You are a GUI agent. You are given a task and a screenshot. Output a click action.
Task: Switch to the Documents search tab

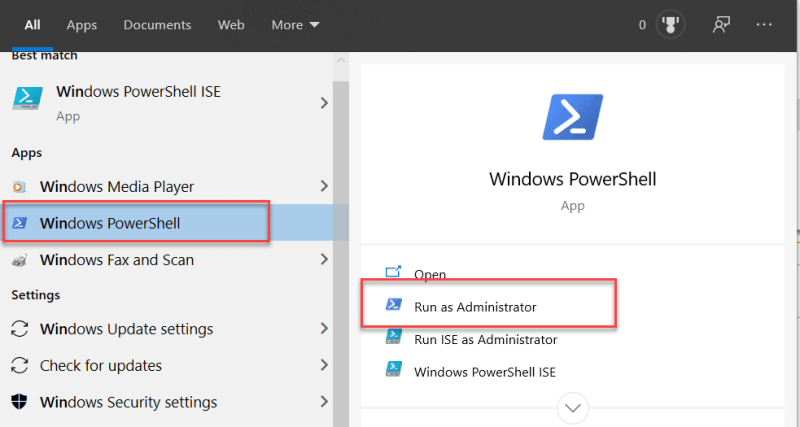[157, 25]
